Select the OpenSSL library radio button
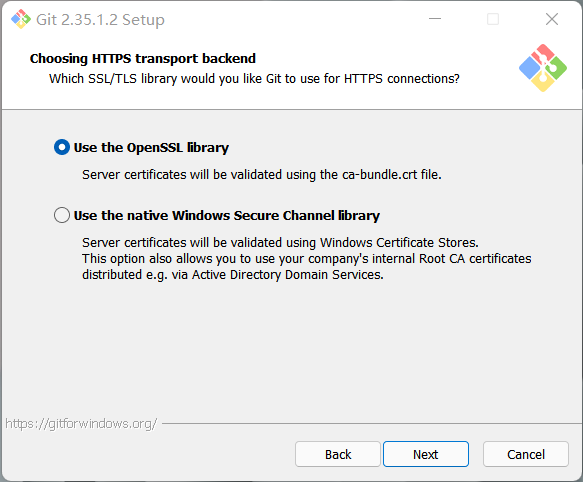583x482 pixels. tap(62, 147)
